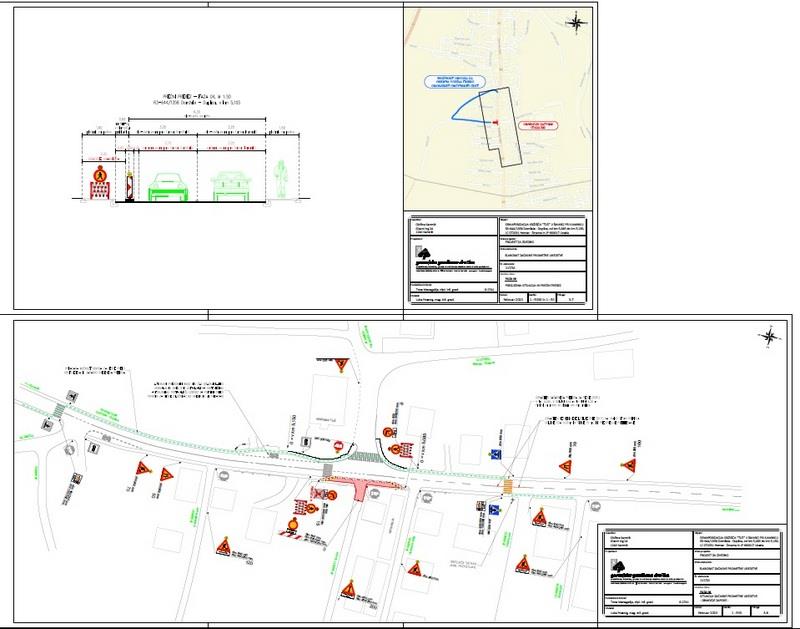The image size is (800, 629).
Task: Select the north arrow in the lower plan sheet
Action: coord(769,338)
